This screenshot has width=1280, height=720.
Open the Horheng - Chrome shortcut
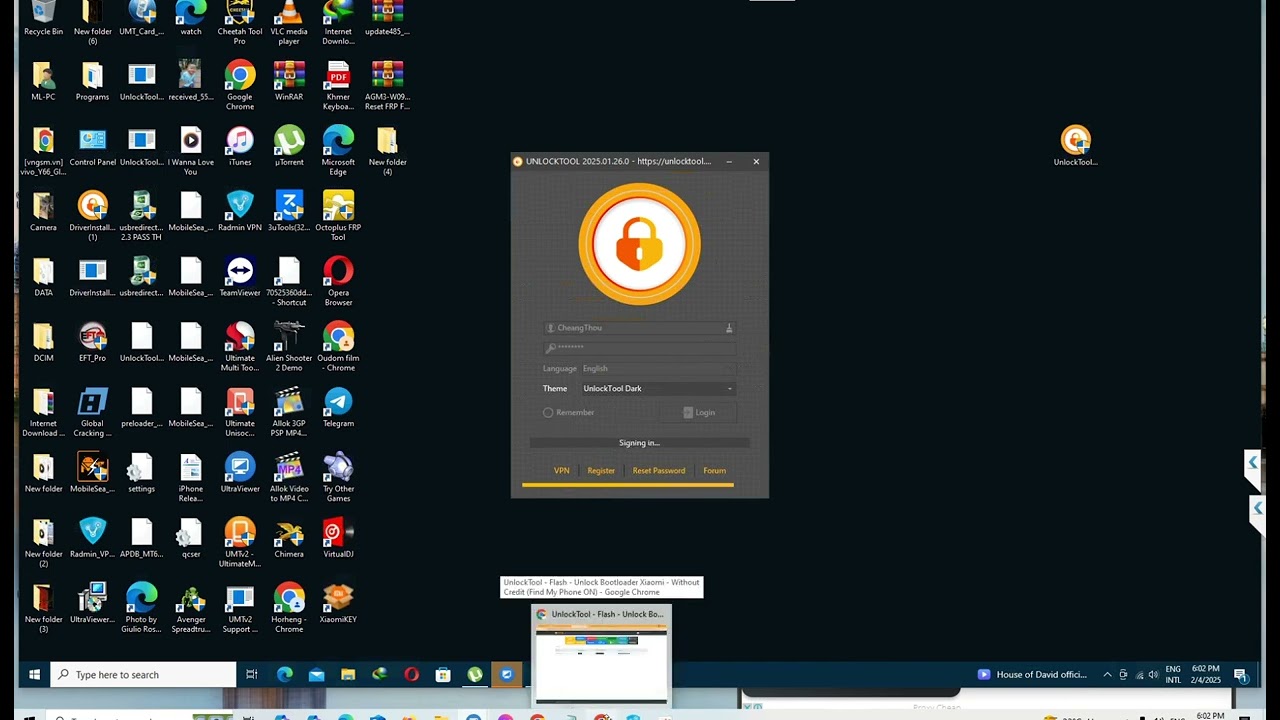pos(289,607)
